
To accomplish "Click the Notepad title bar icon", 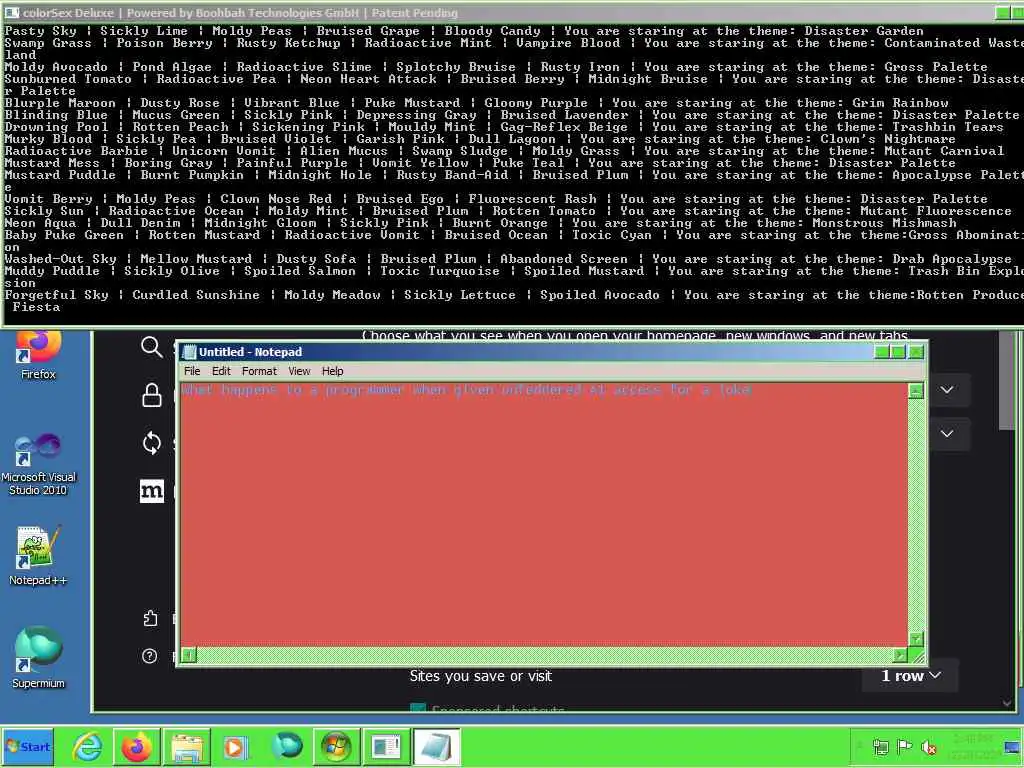I will 189,352.
